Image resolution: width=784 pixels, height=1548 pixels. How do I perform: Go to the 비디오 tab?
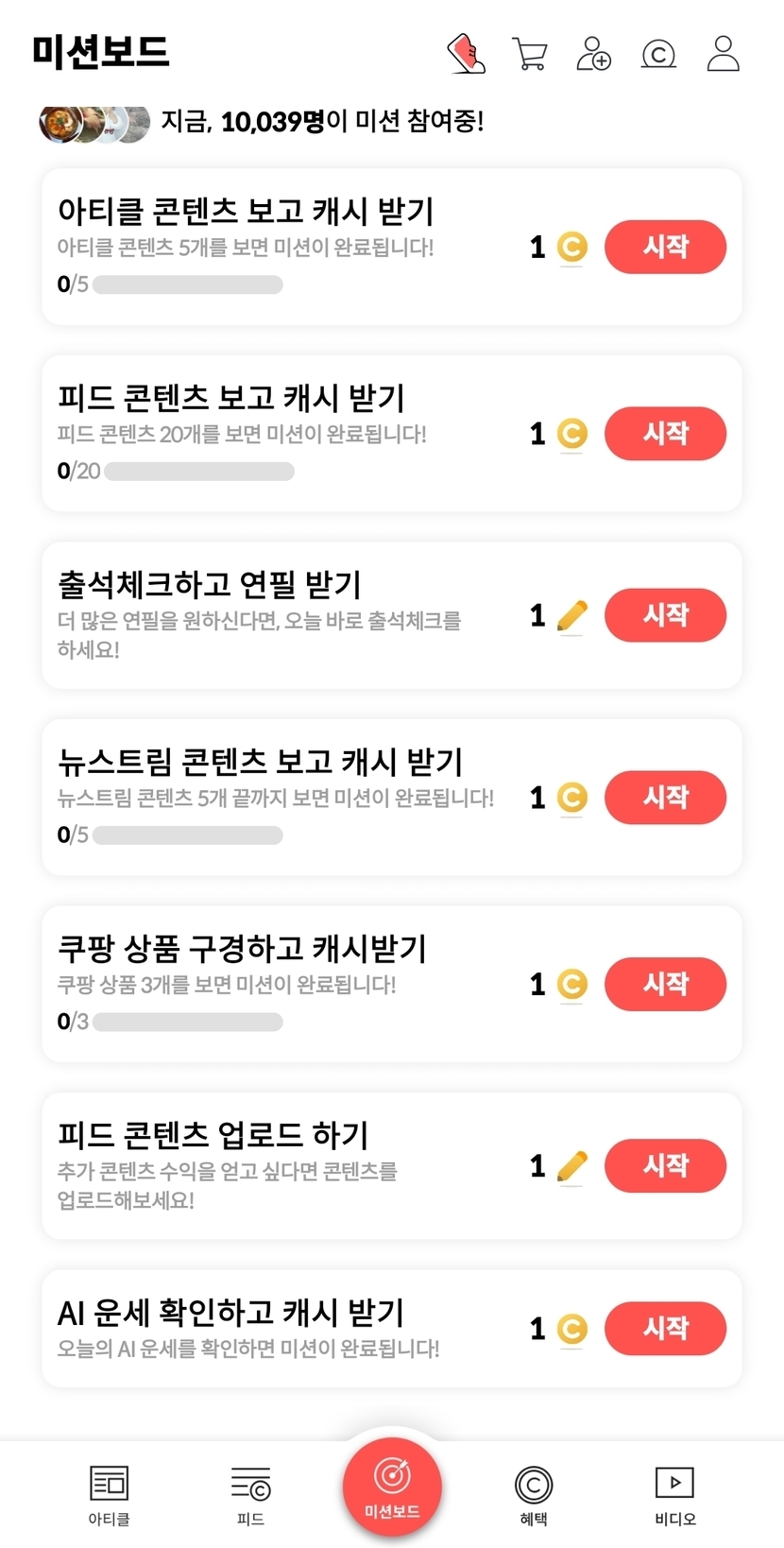(x=674, y=1494)
